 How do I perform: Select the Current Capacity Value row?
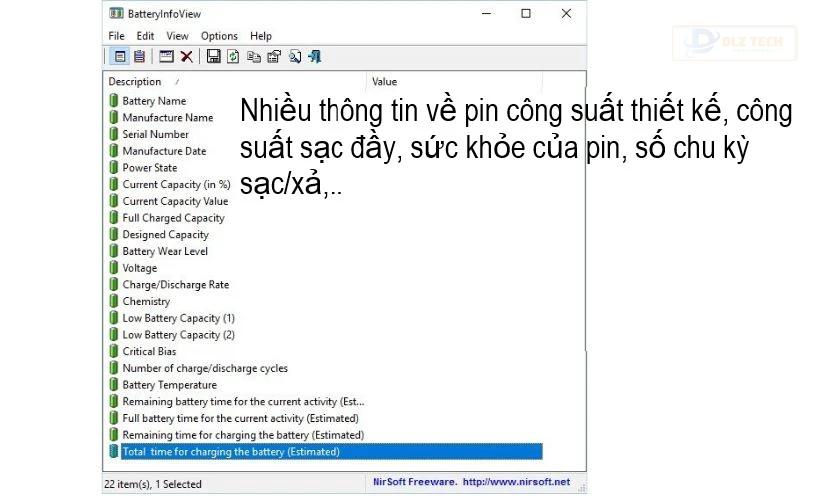tap(175, 201)
